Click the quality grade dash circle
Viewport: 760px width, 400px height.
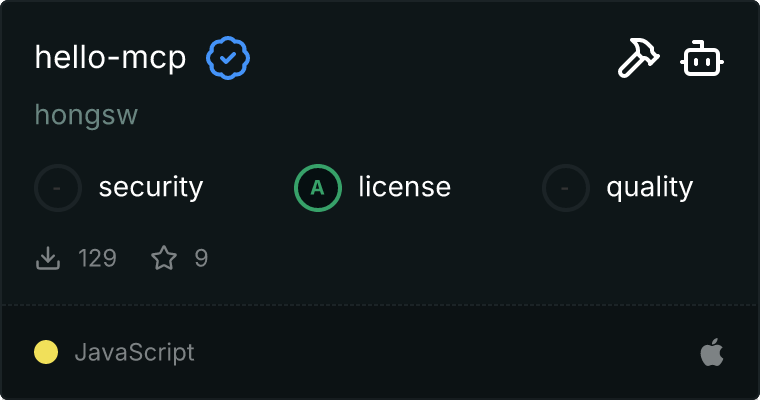(x=566, y=187)
